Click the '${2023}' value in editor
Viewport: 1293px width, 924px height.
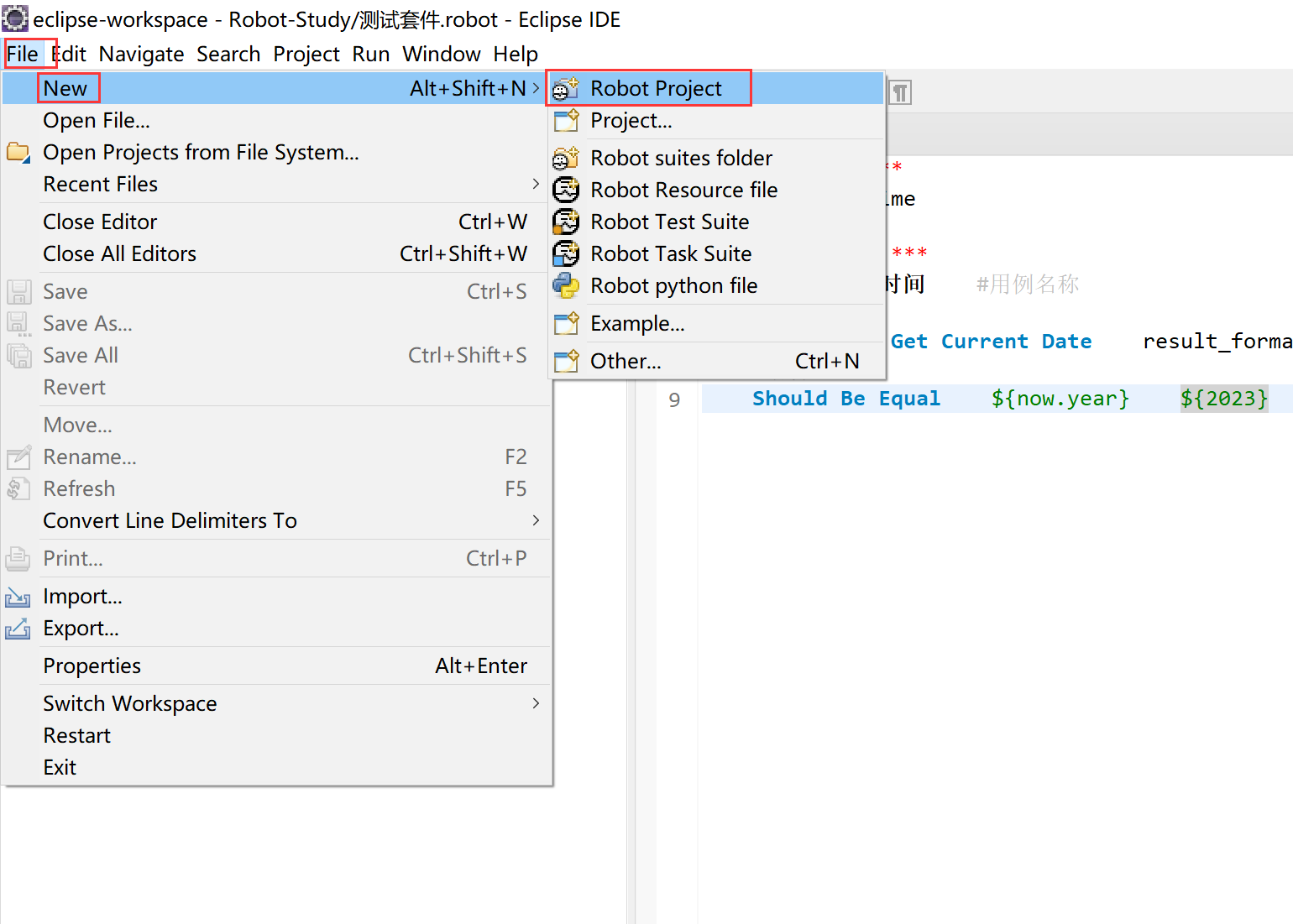pos(1224,399)
